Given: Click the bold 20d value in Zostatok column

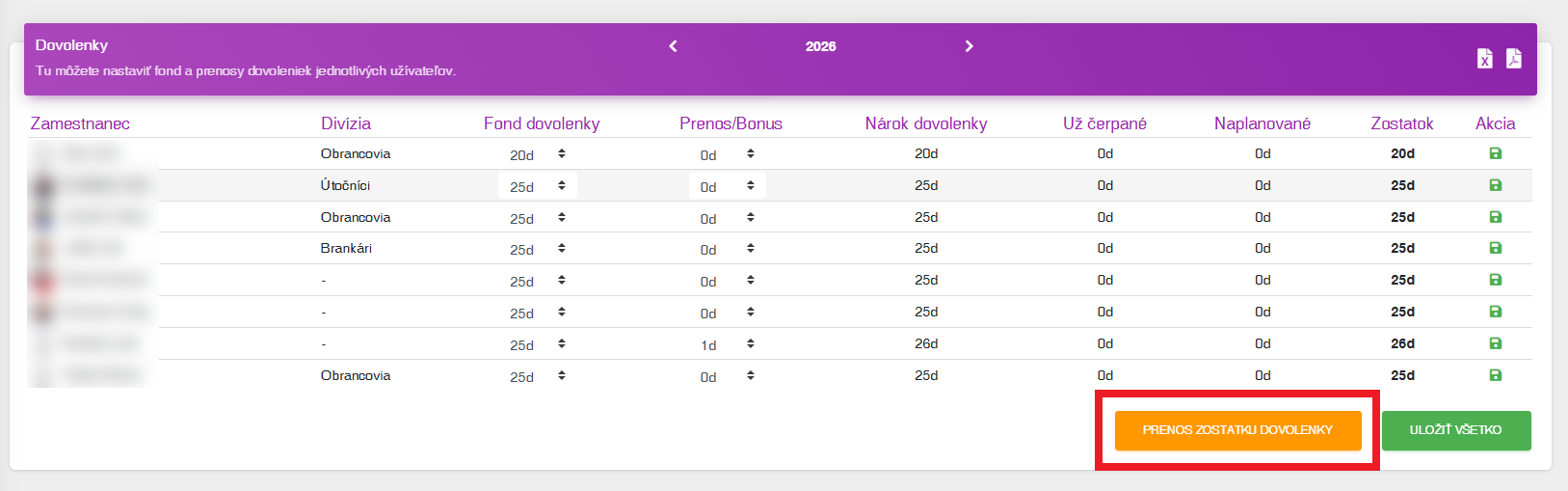Looking at the screenshot, I should click(1402, 153).
